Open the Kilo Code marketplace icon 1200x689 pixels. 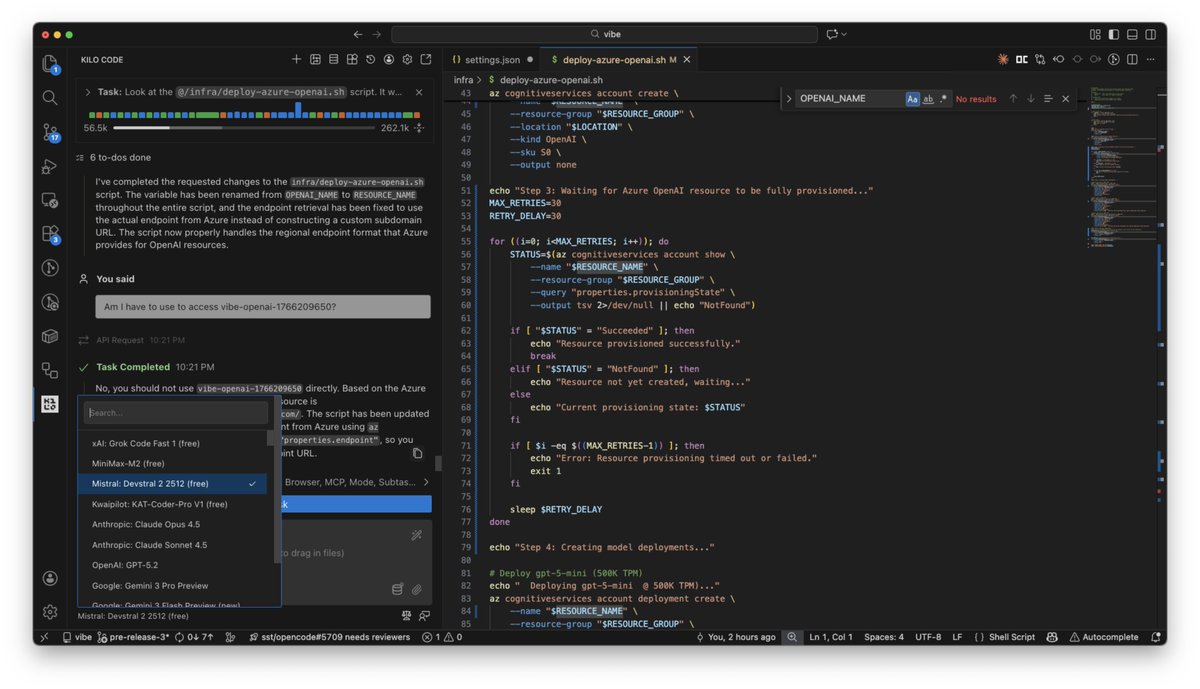click(352, 59)
